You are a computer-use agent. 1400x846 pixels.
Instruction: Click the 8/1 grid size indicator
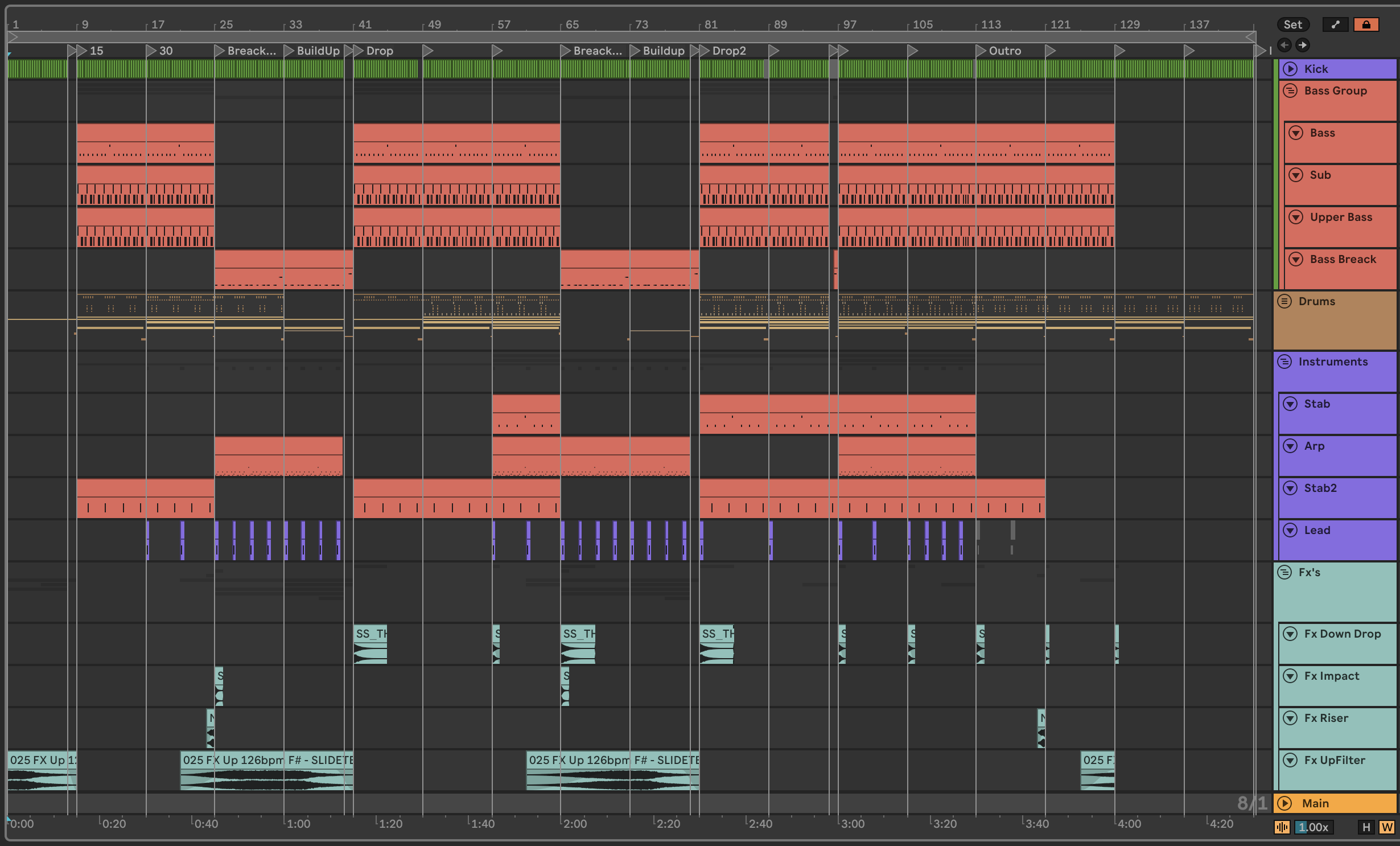point(1253,803)
